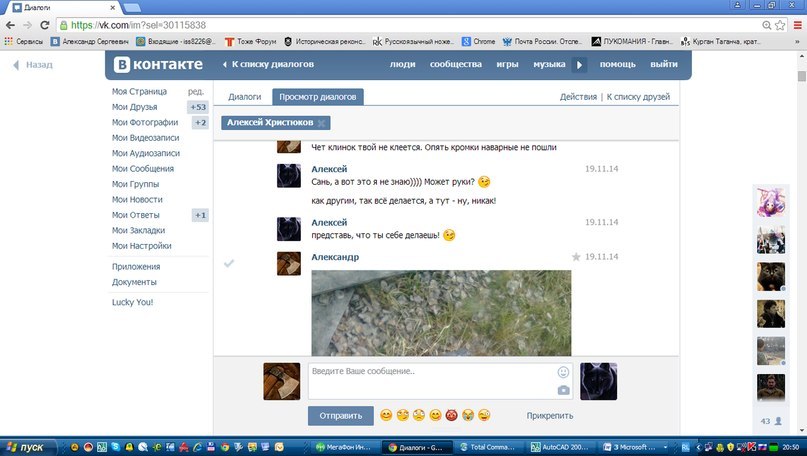This screenshot has height=456, width=807.
Task: Switch to the Диалоги tab
Action: tap(244, 97)
